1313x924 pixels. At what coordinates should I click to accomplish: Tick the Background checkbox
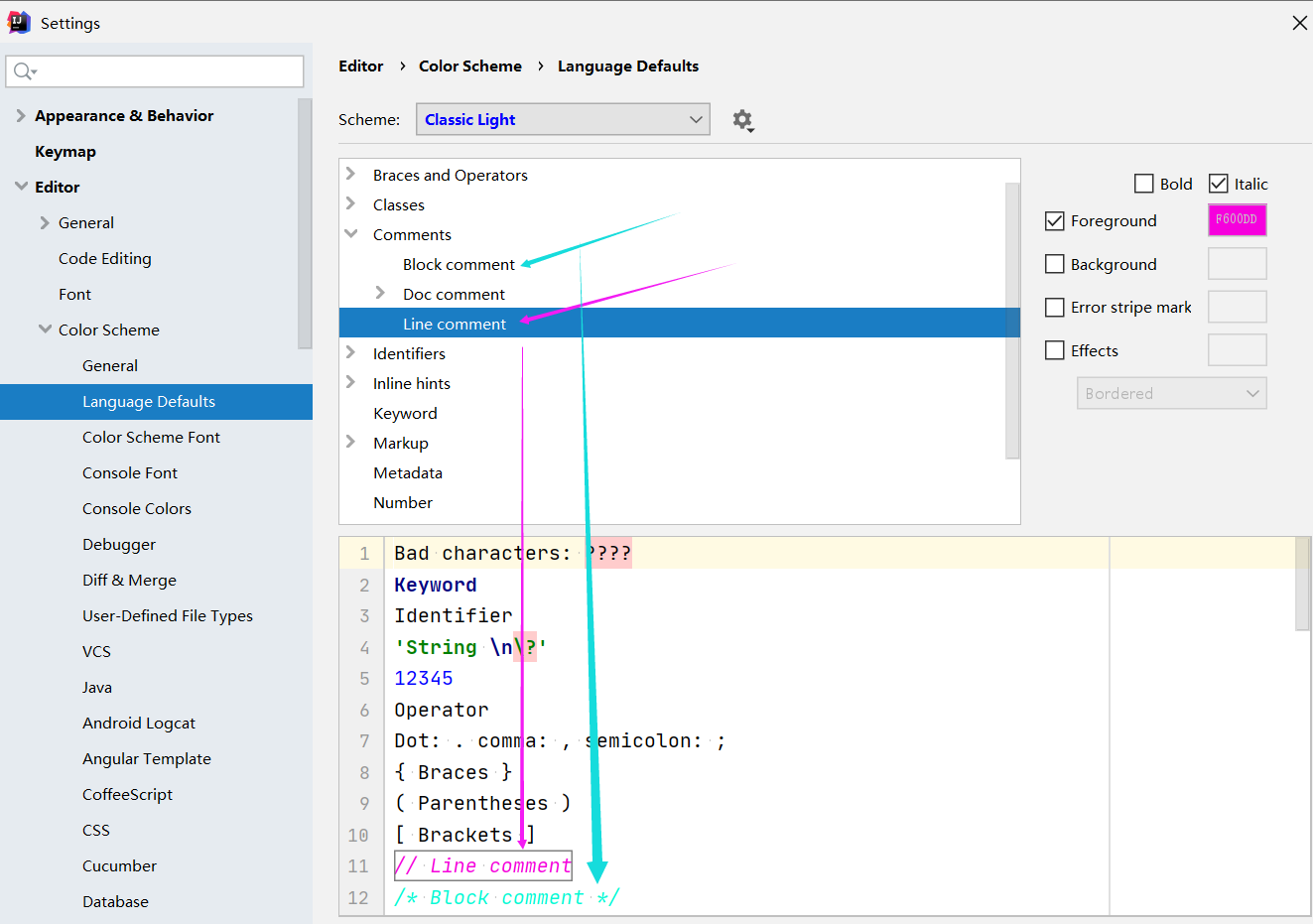click(x=1055, y=264)
